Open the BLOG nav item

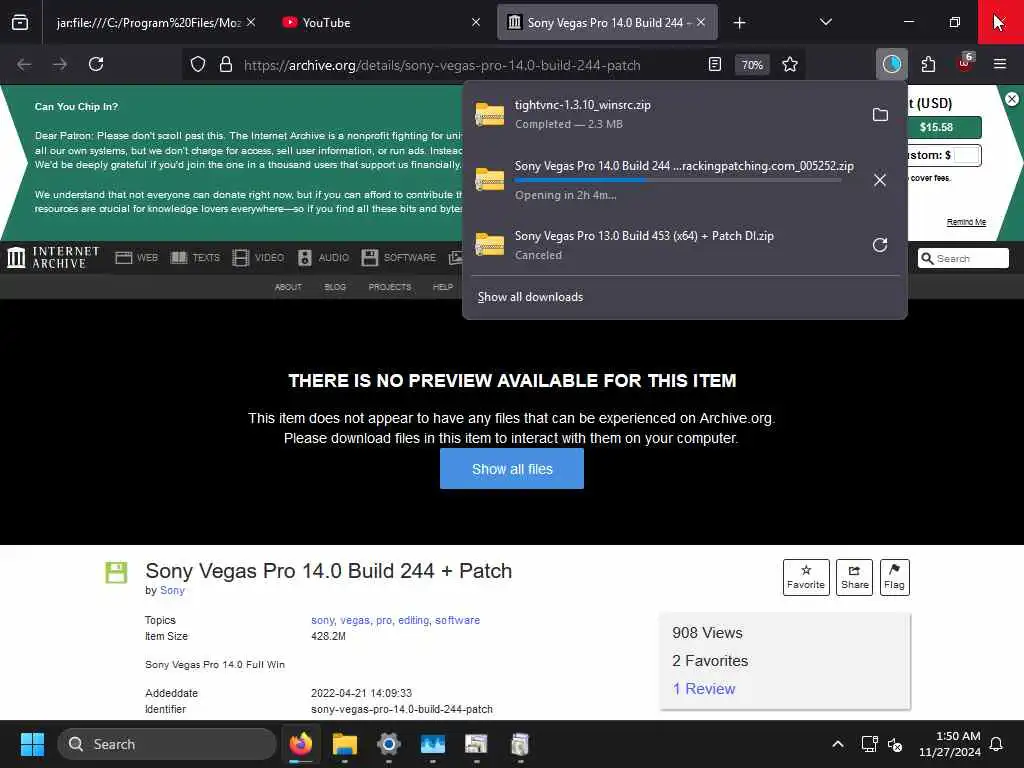pos(335,287)
